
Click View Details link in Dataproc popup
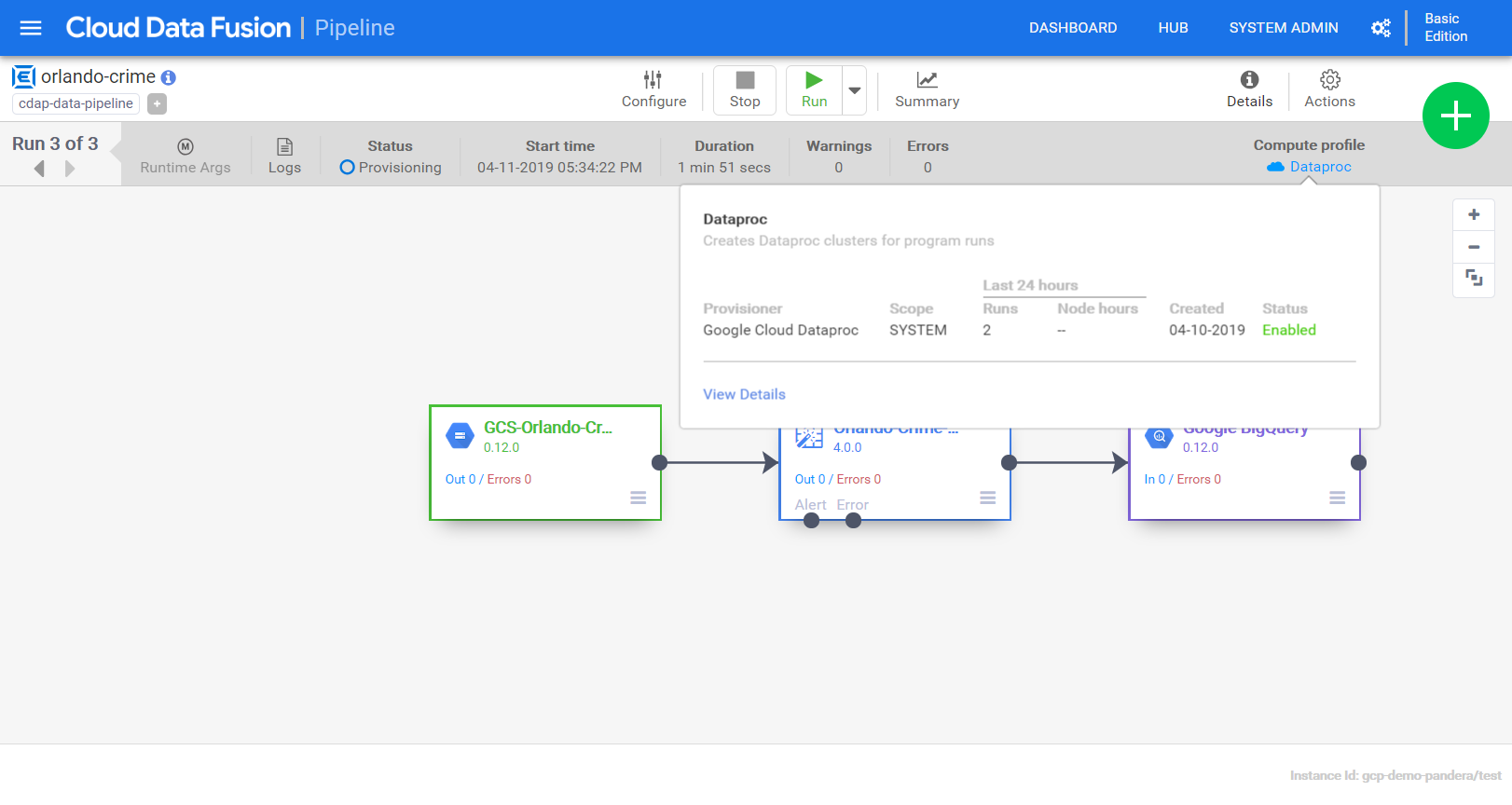coord(744,394)
